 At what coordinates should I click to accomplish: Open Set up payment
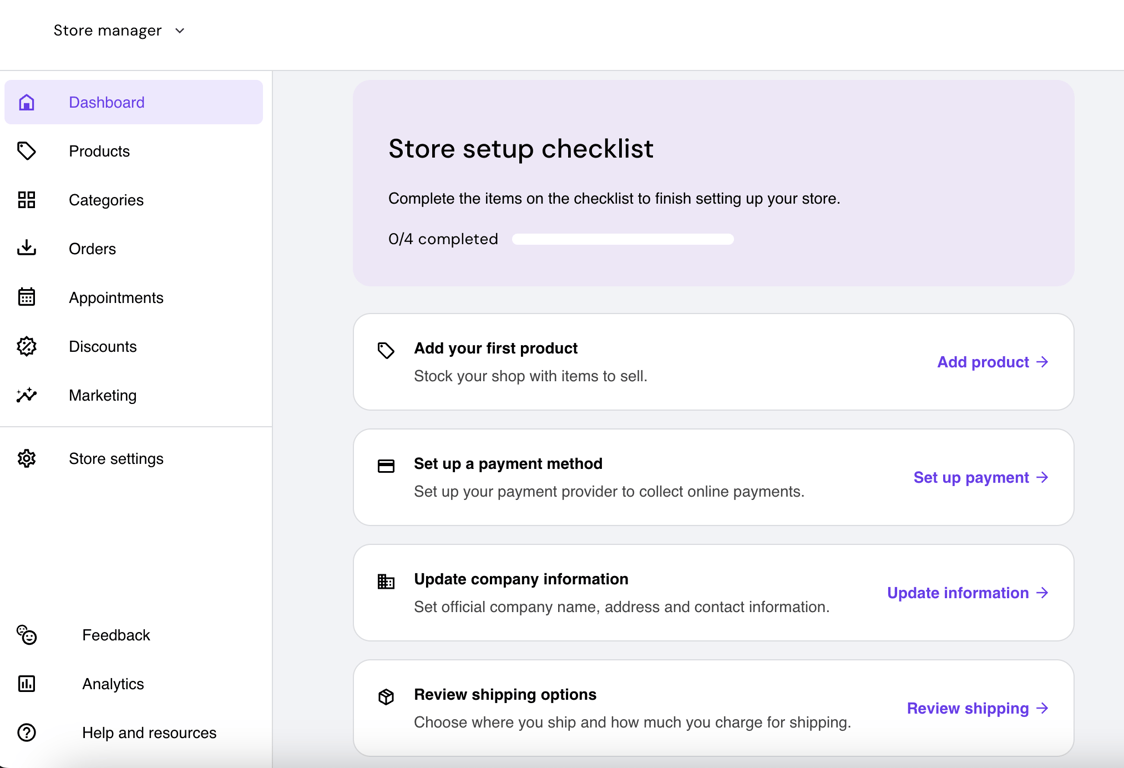coord(980,477)
